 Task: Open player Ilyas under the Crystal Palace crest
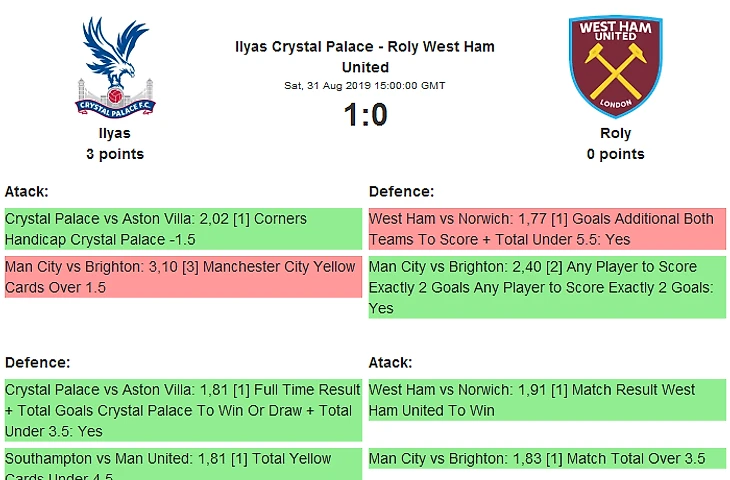114,133
